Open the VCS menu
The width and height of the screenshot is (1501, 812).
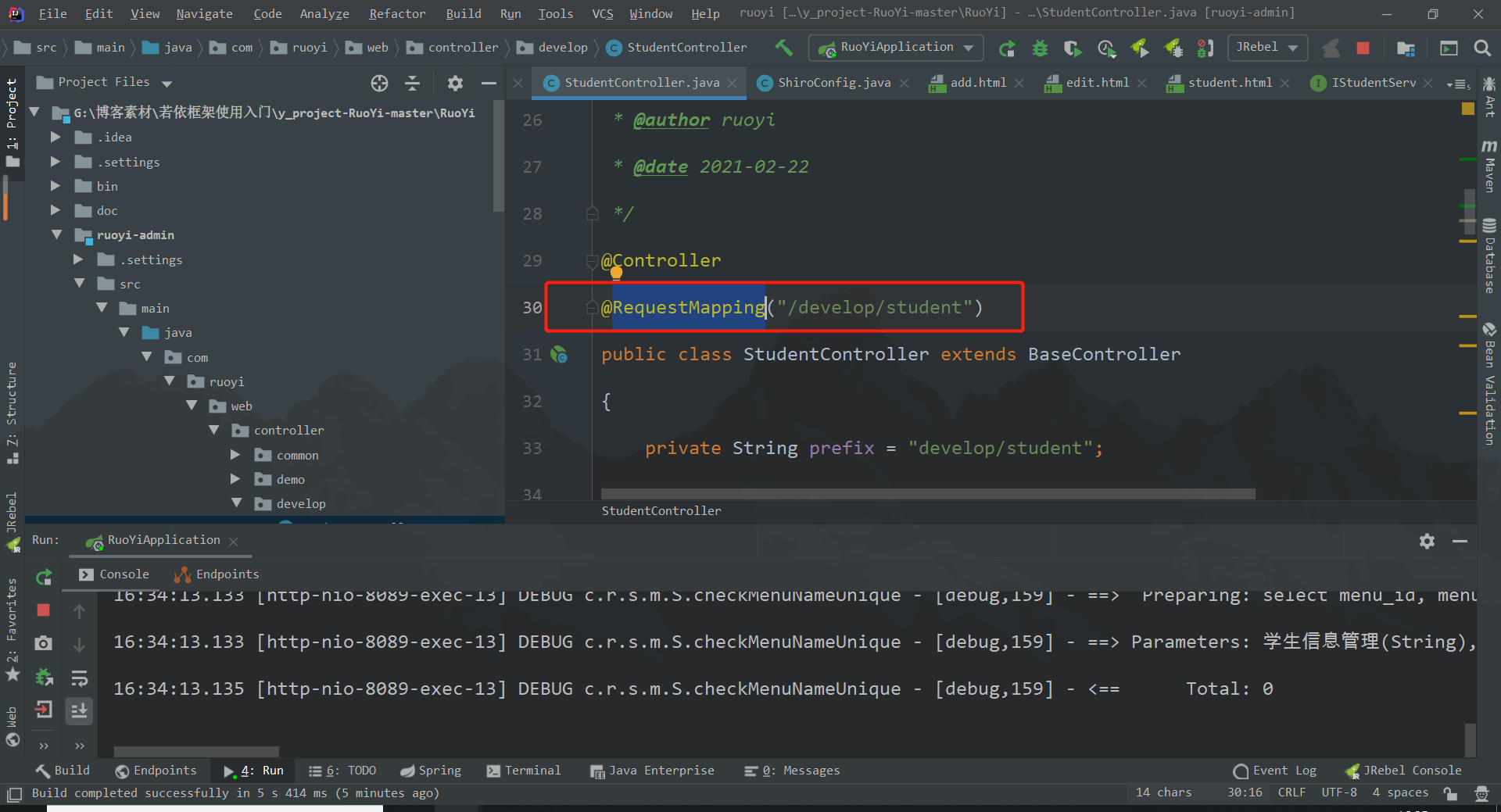602,14
